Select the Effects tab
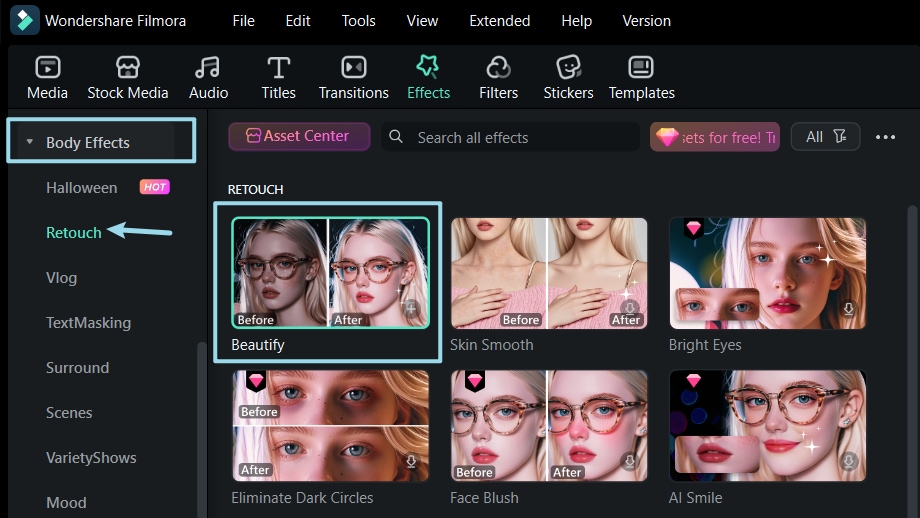Image resolution: width=920 pixels, height=518 pixels. (x=428, y=78)
